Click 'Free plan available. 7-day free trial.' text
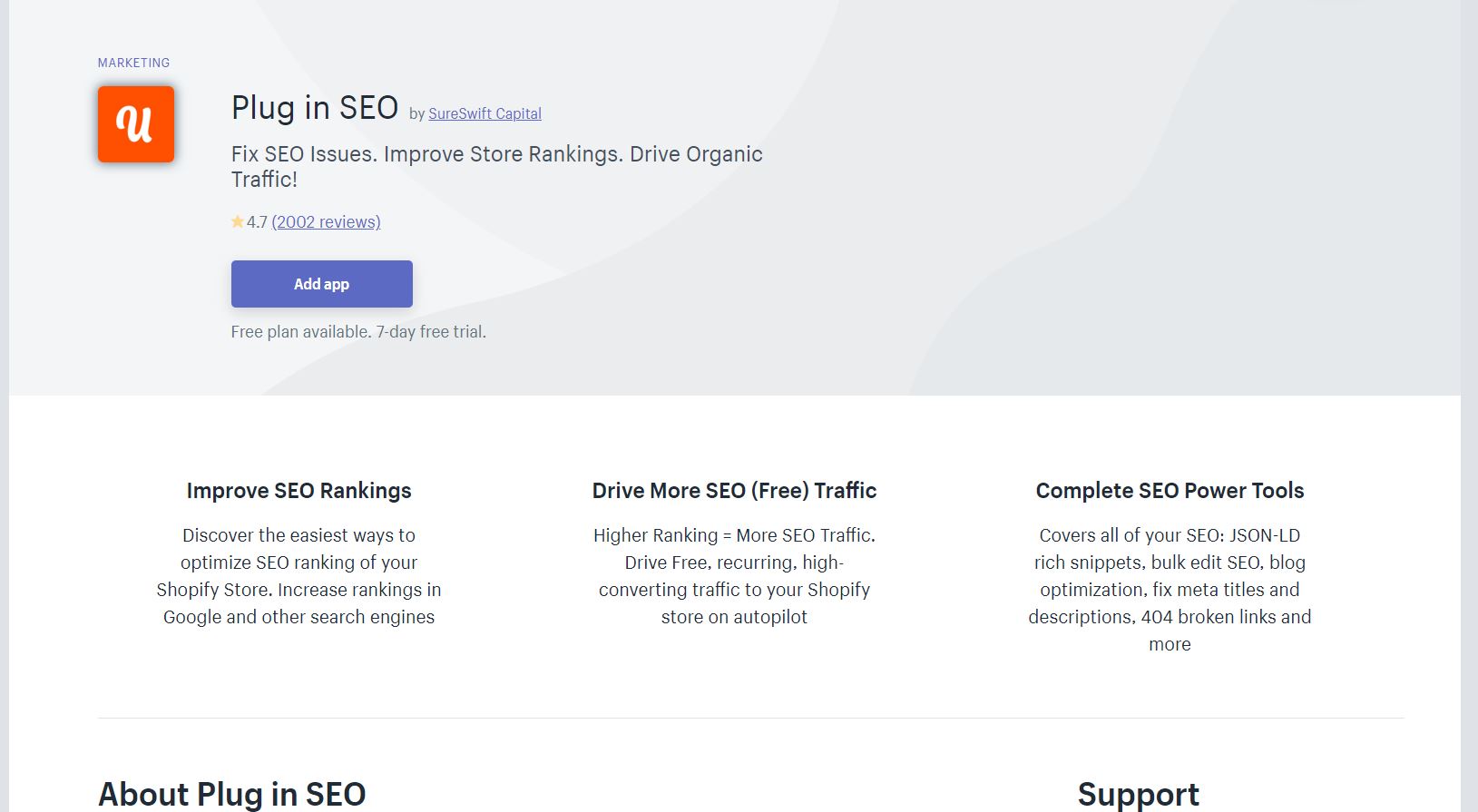The image size is (1478, 812). pyautogui.click(x=358, y=332)
